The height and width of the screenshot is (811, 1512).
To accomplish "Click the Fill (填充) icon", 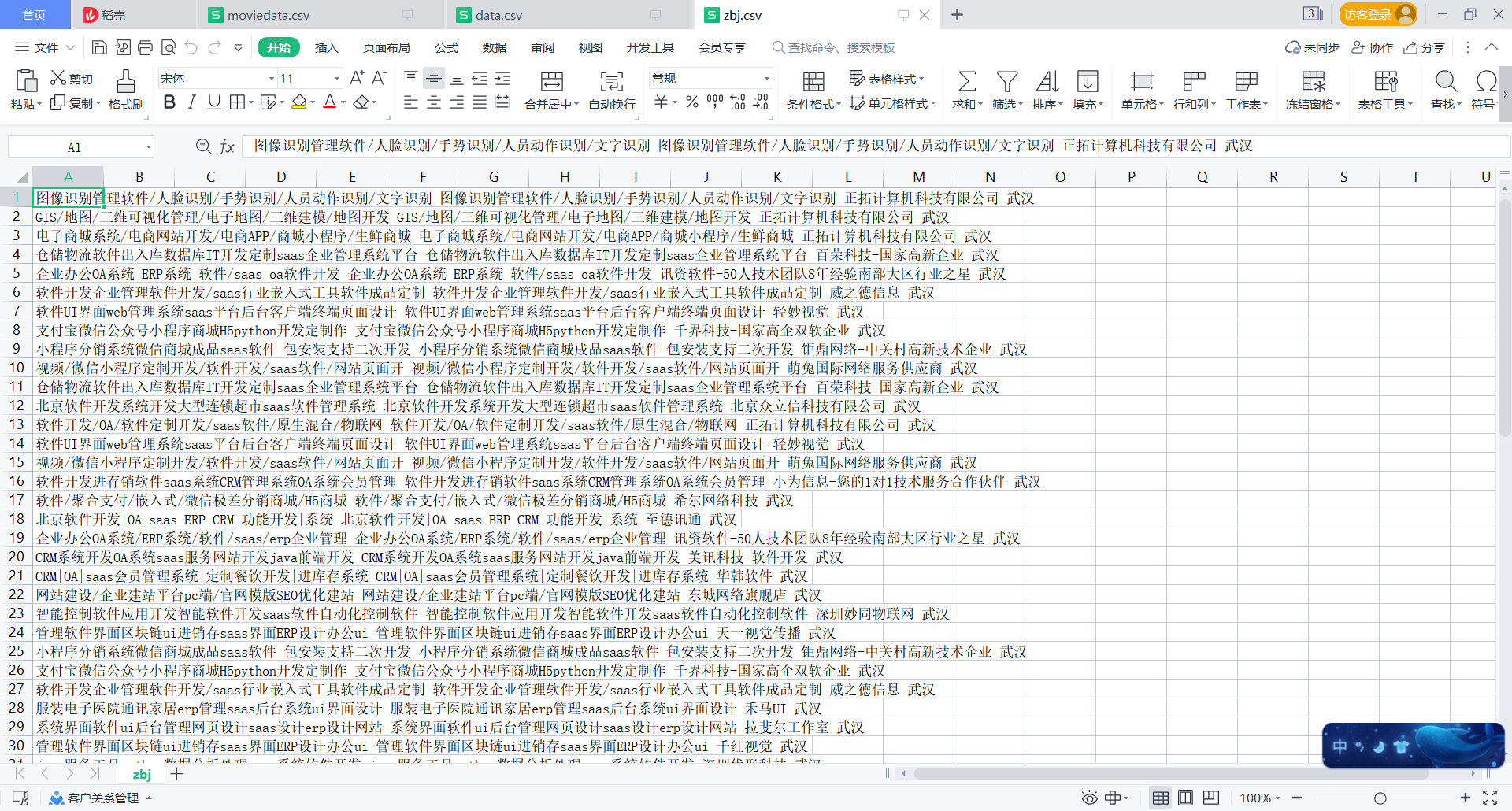I will 1088,80.
